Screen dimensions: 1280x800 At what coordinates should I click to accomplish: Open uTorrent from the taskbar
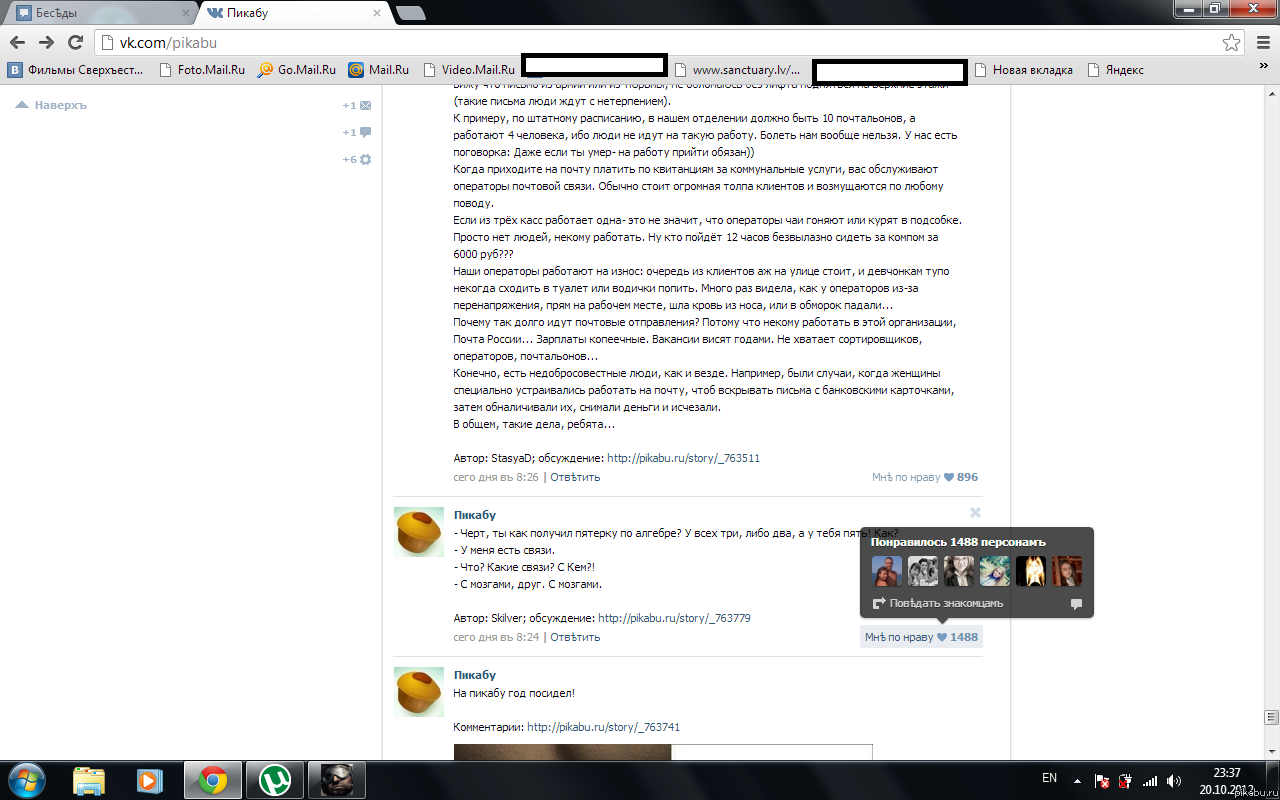[x=274, y=779]
